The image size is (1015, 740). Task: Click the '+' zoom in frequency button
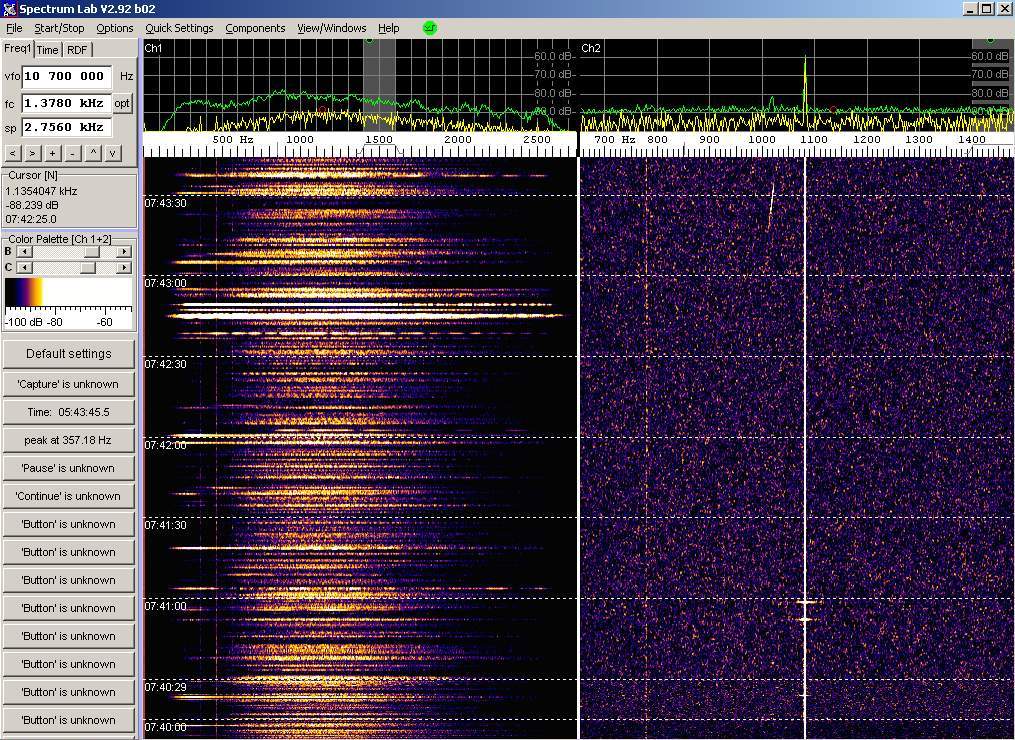[53, 153]
